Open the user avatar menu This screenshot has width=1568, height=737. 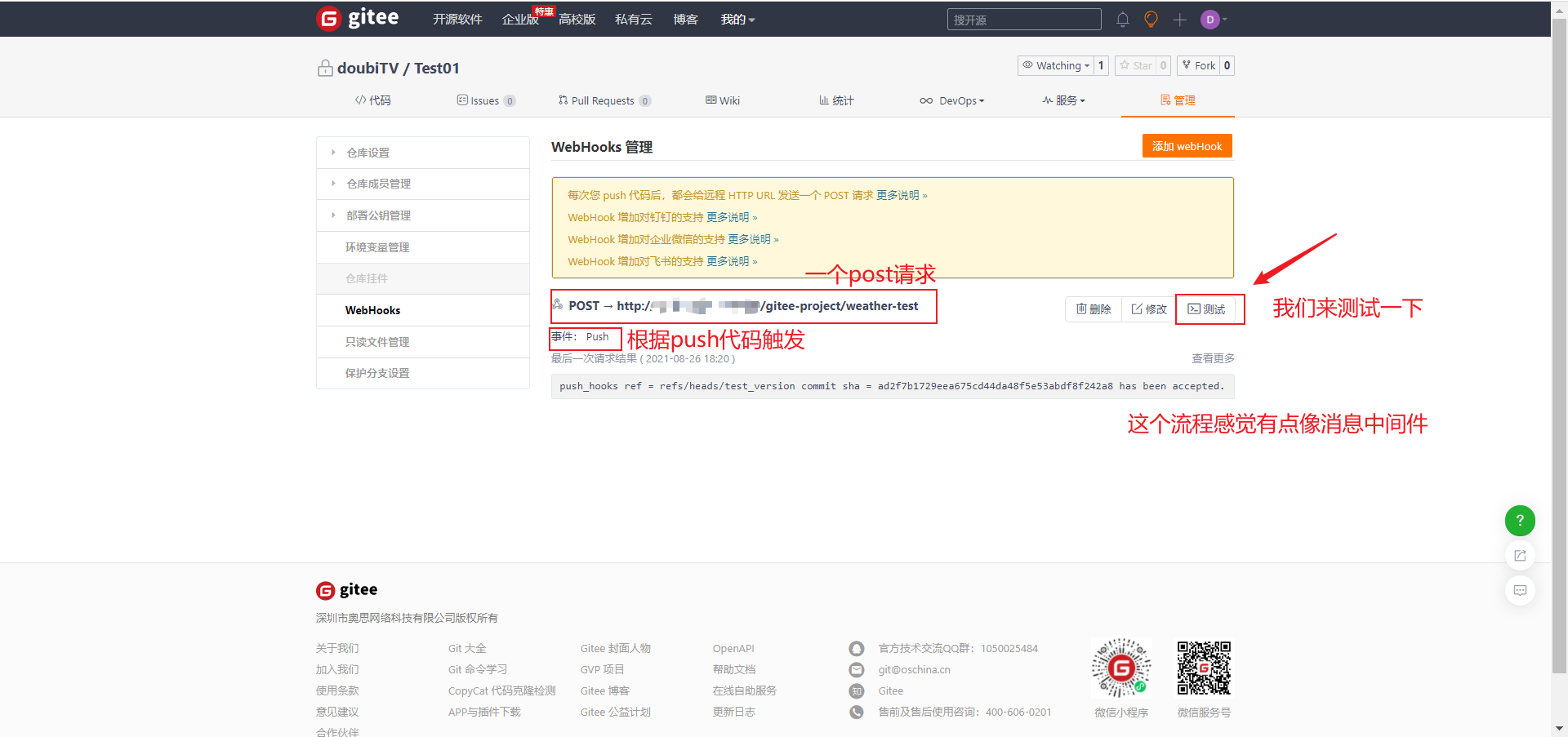[1213, 20]
